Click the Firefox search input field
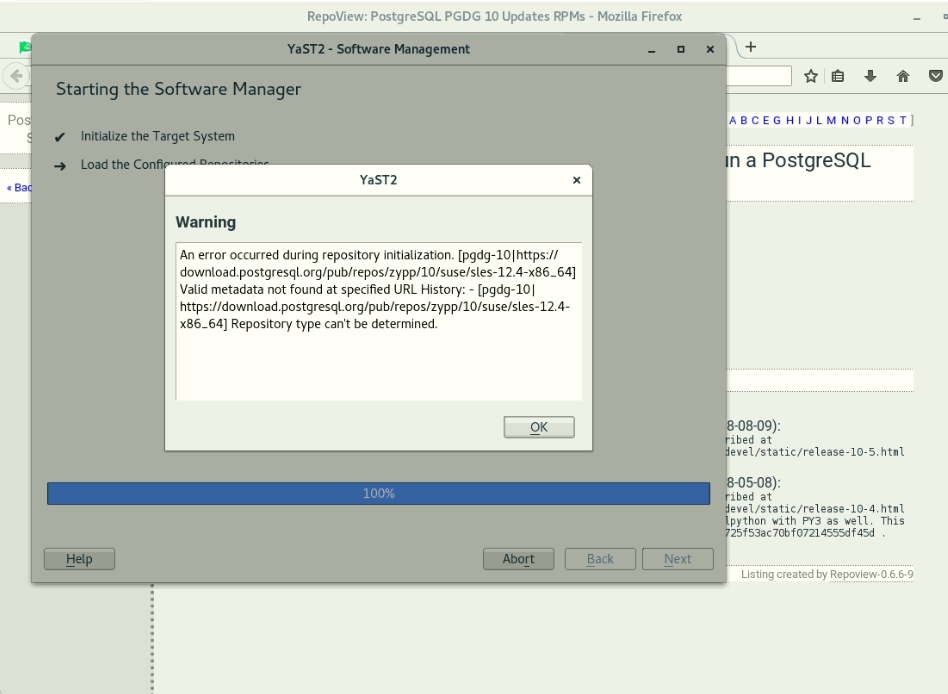The width and height of the screenshot is (948, 694). pos(760,76)
